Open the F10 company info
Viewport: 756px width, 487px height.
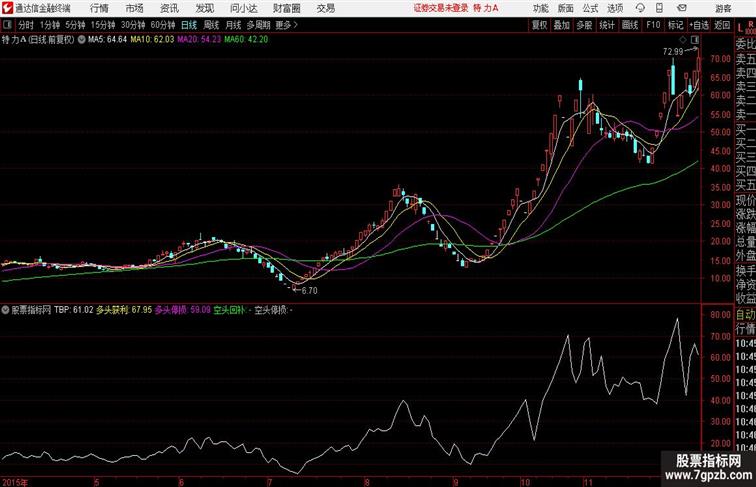pos(653,25)
